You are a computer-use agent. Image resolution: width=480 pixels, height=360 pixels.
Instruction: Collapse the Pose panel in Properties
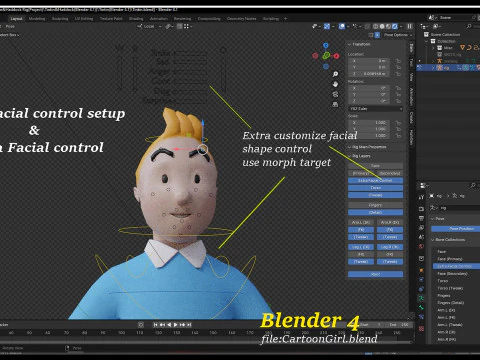click(433, 219)
